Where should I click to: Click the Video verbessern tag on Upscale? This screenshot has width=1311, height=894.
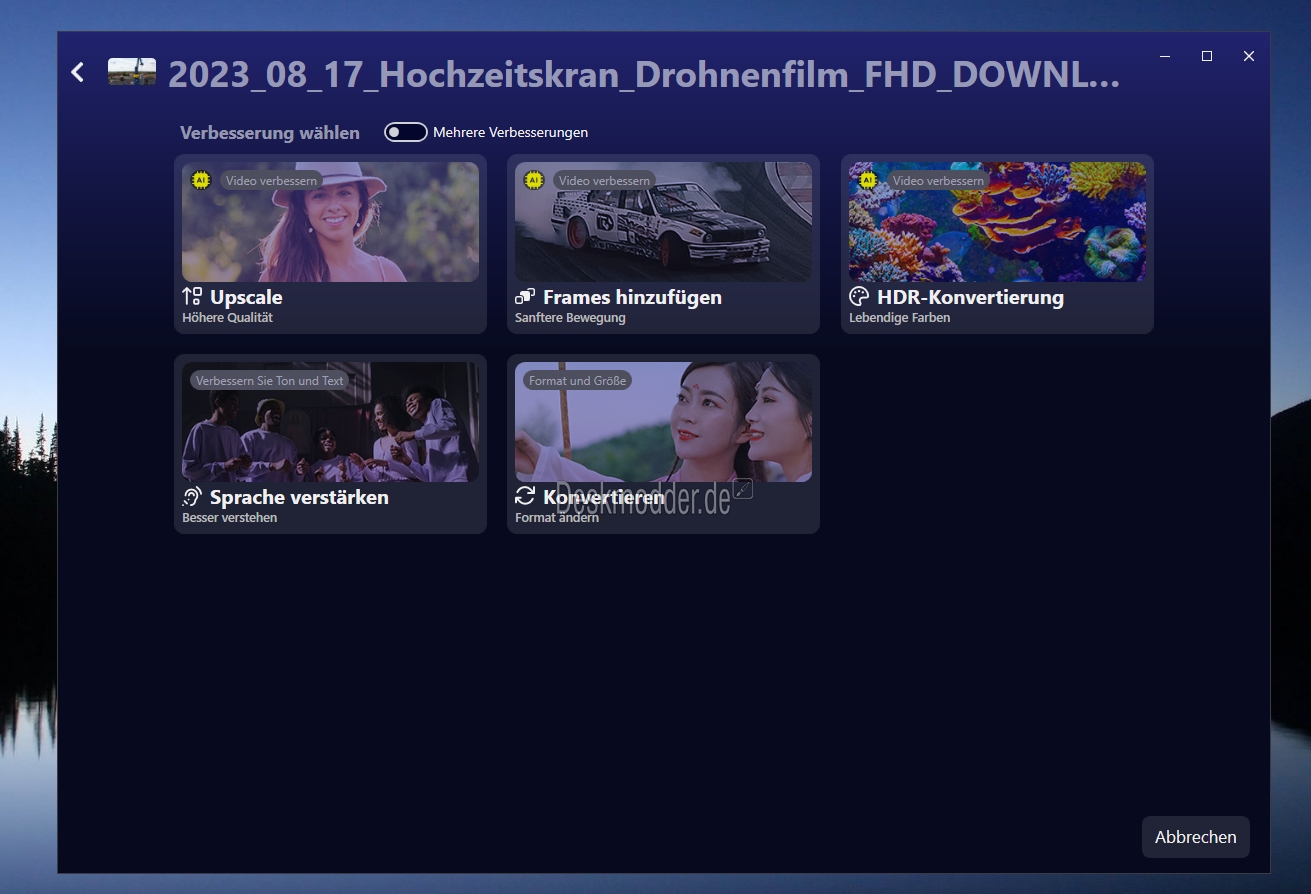[271, 181]
